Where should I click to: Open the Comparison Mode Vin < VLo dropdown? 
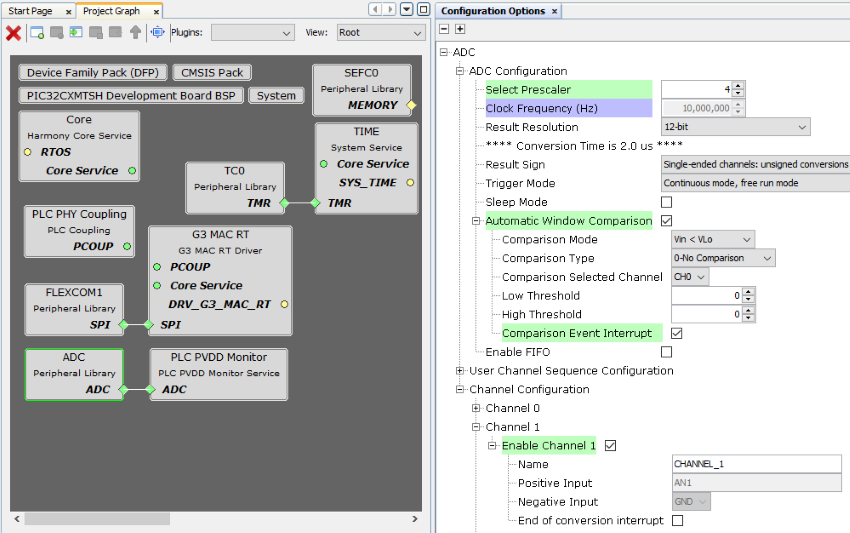712,240
